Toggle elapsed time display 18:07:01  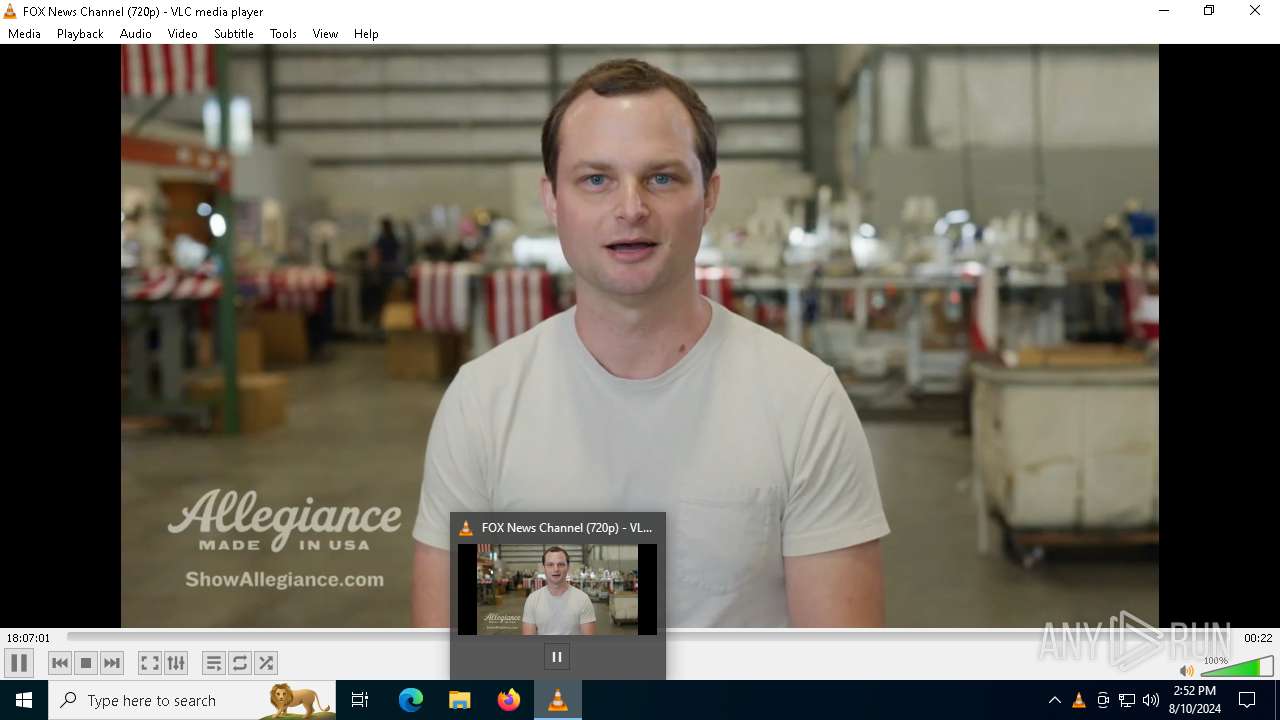click(x=28, y=638)
